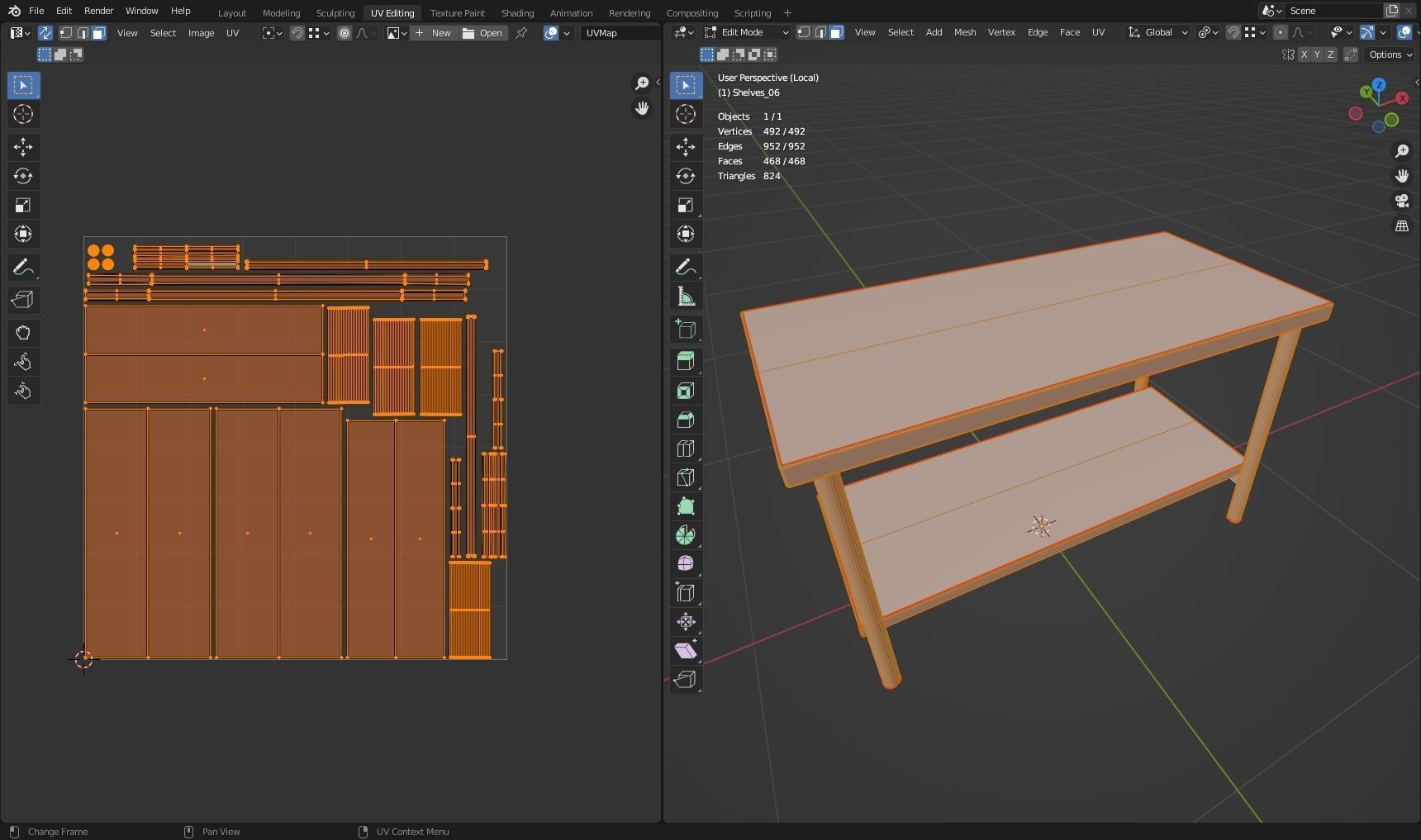
Task: Switch to face select mode in the 3D viewport
Action: [x=836, y=32]
